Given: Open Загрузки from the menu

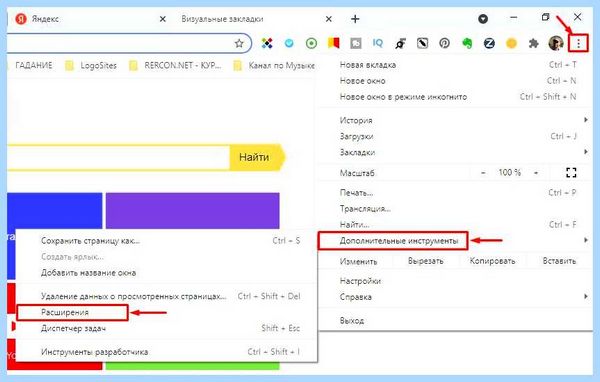Looking at the screenshot, I should point(455,136).
